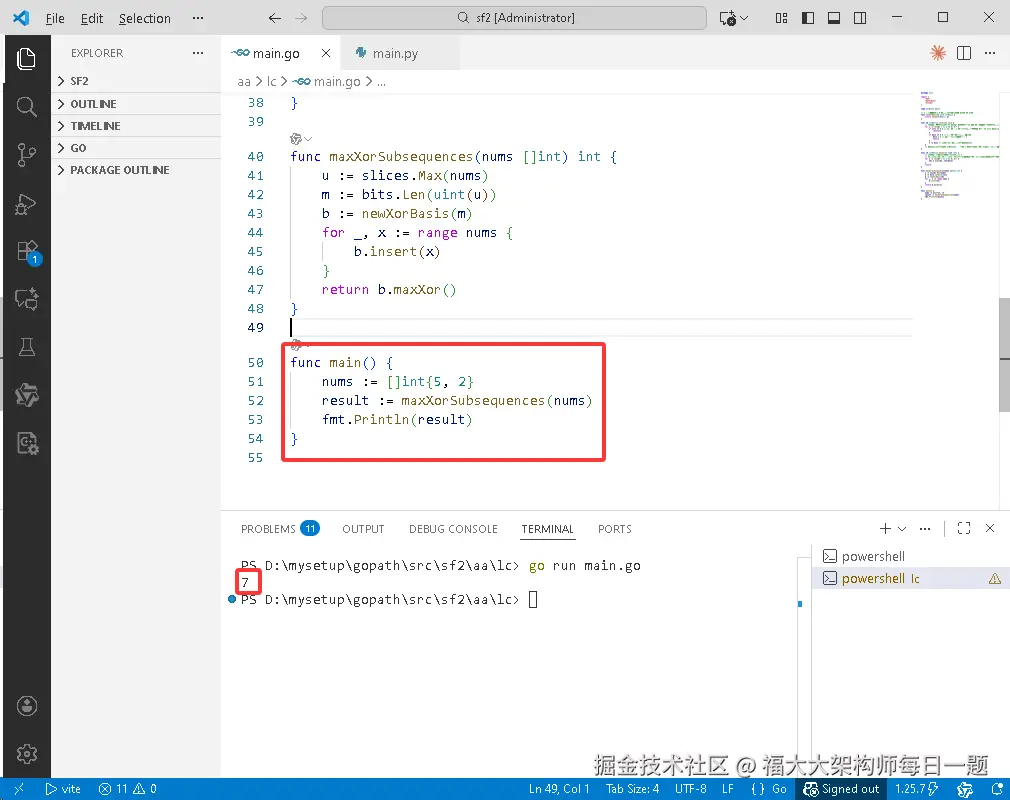
Task: Go back with the left arrow
Action: coord(274,18)
